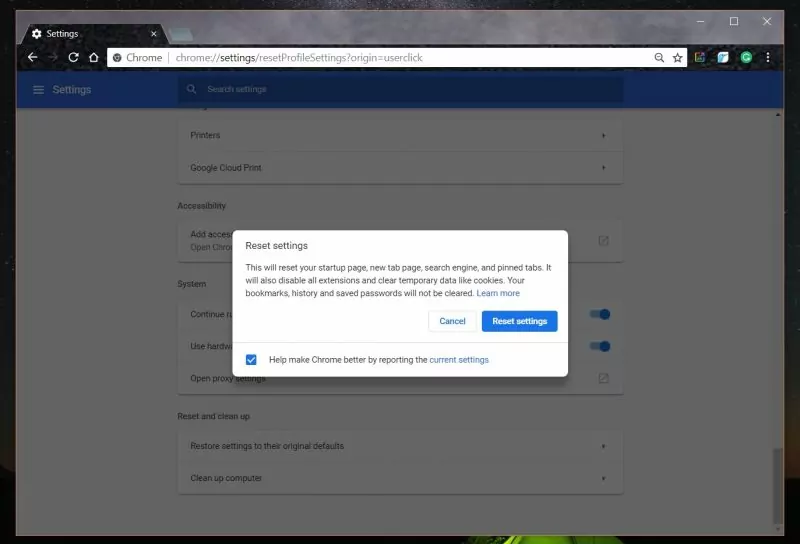Close the Settings tab

(154, 34)
